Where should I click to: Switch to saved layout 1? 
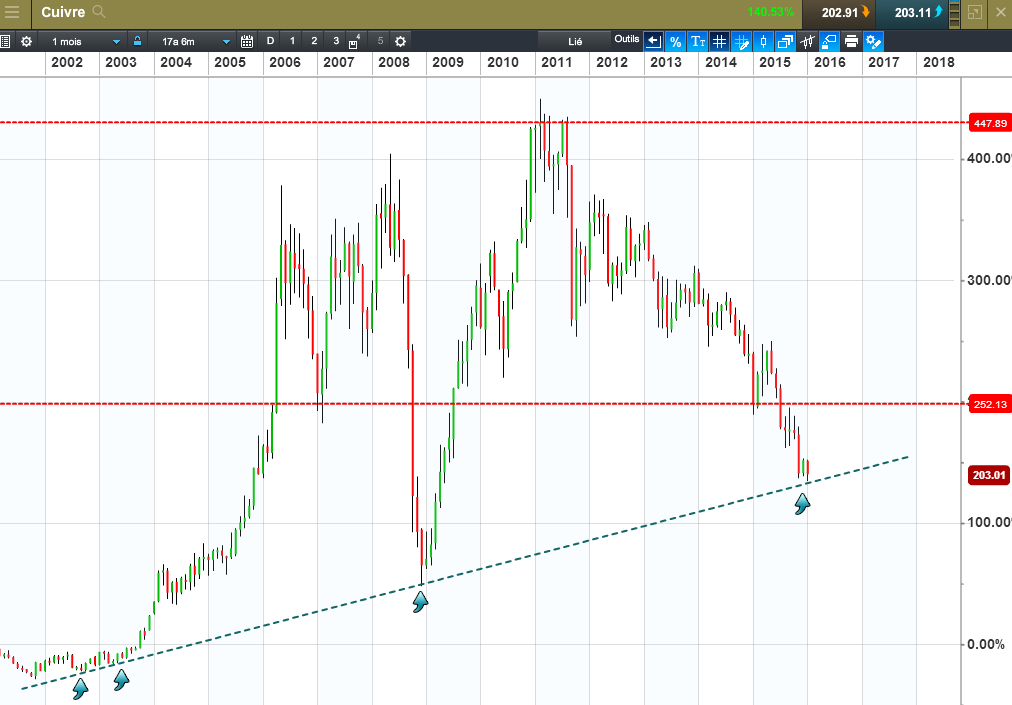292,41
